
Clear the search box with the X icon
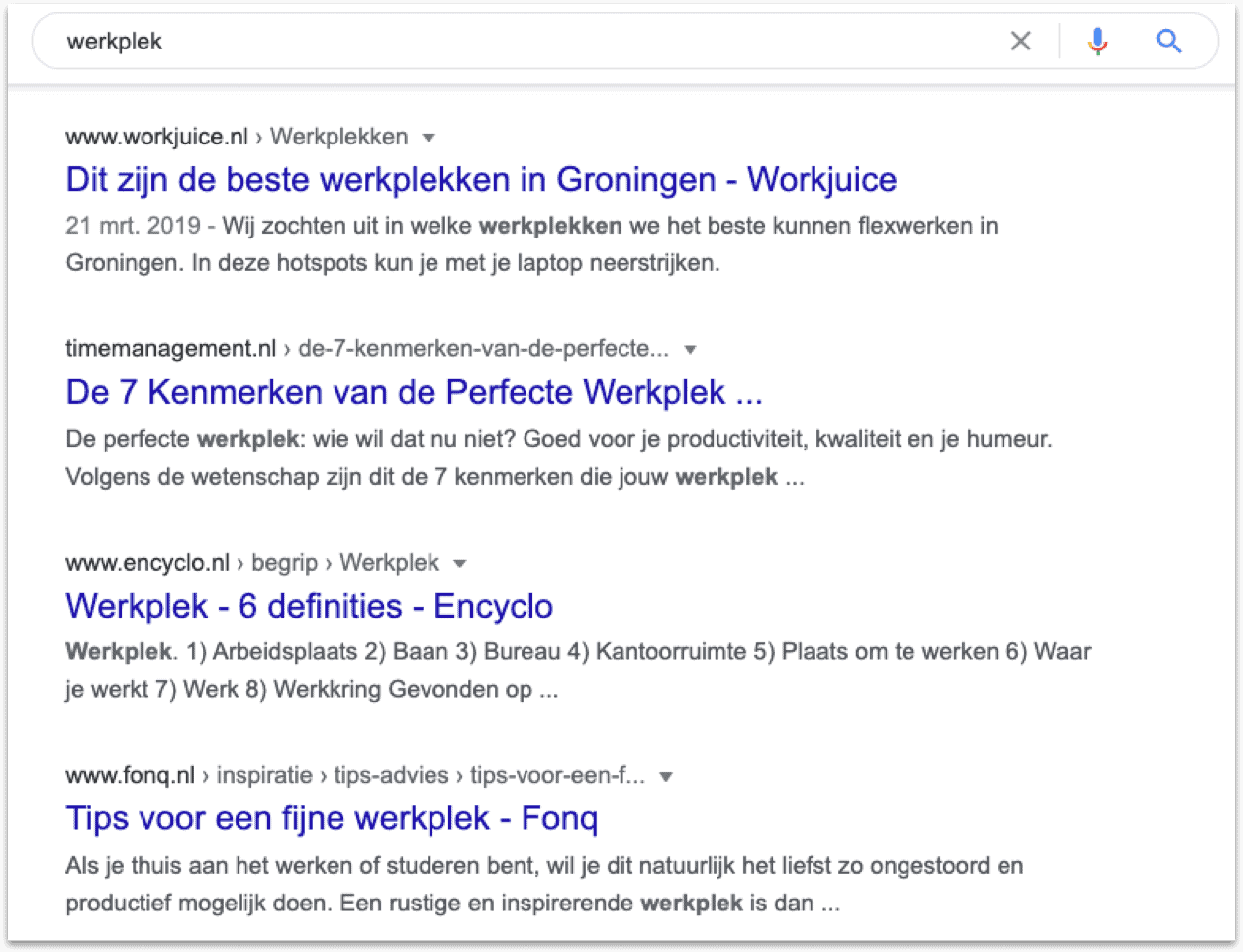[x=1020, y=41]
